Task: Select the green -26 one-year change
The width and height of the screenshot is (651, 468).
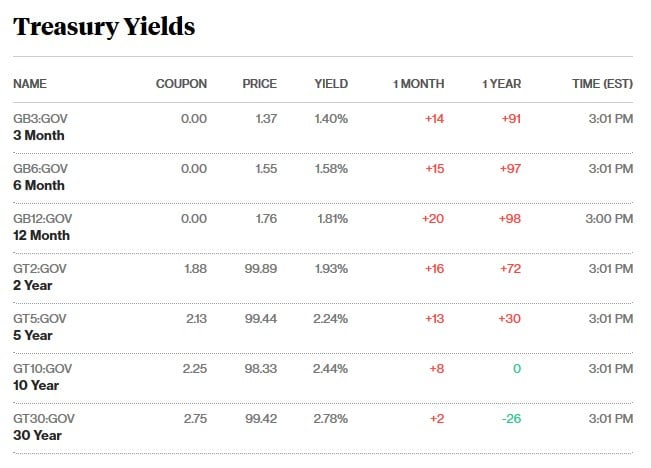Action: (510, 419)
